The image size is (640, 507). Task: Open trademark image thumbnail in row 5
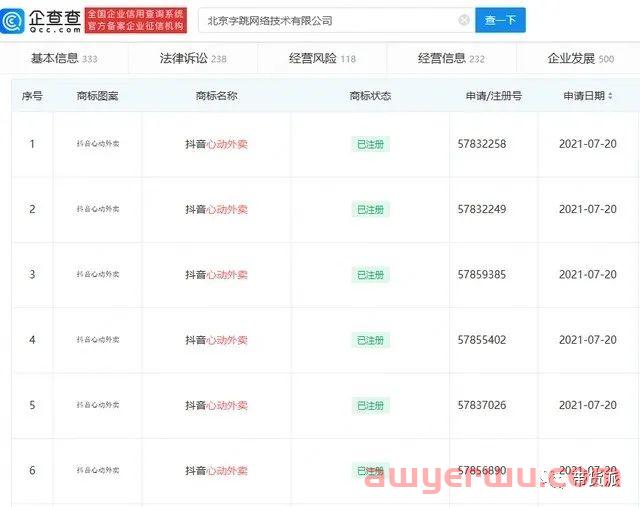click(98, 405)
